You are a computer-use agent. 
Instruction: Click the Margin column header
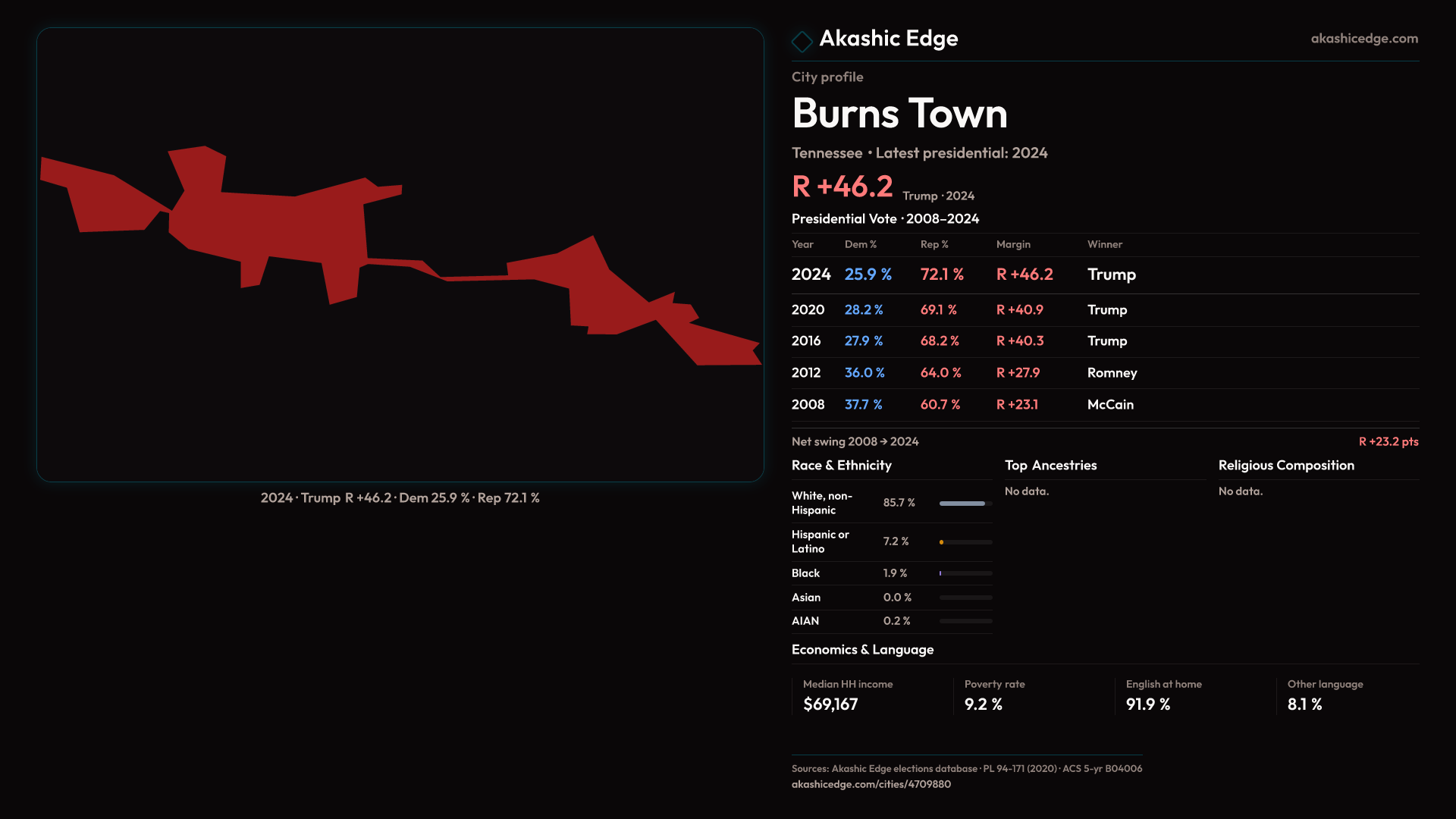1013,244
